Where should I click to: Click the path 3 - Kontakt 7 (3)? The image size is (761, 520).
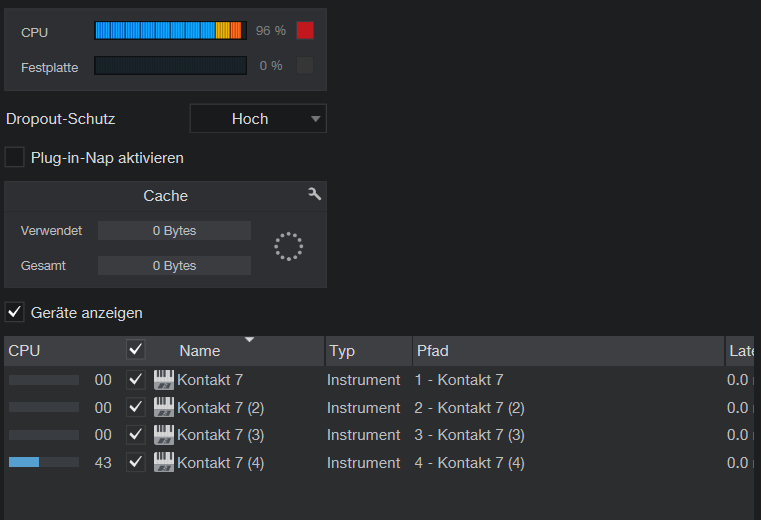(x=469, y=435)
